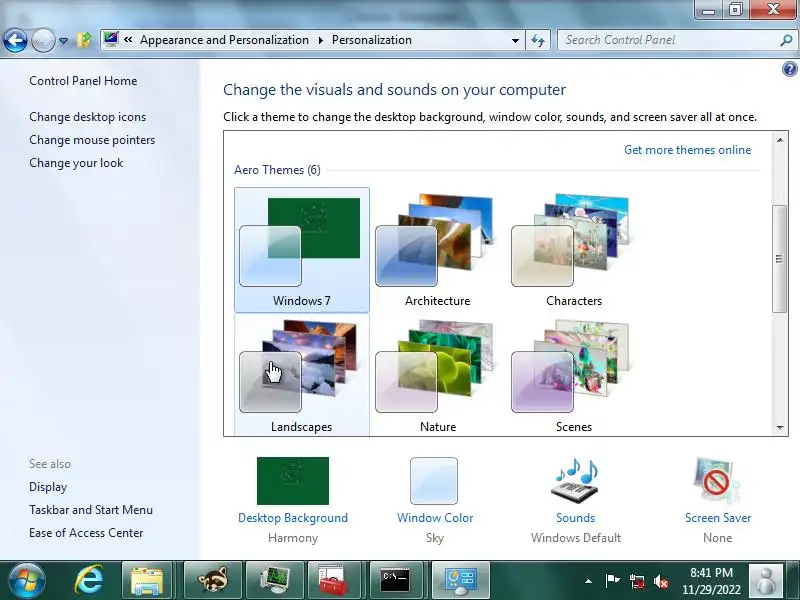Open the Window Color link
800x600 pixels.
pyautogui.click(x=435, y=518)
